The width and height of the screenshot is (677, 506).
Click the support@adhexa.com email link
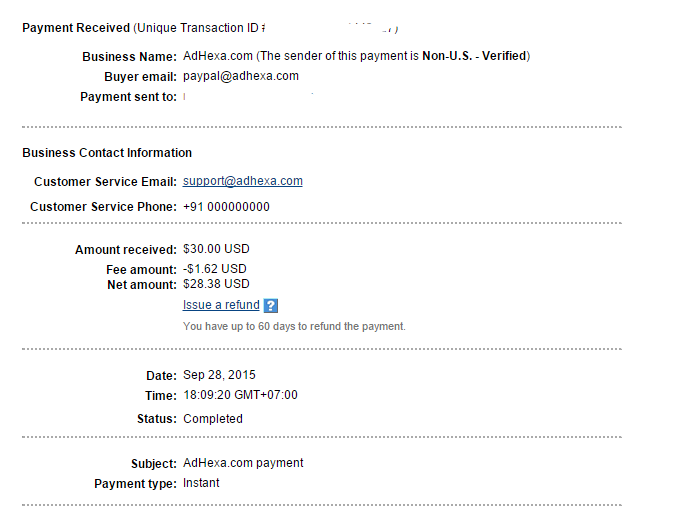pyautogui.click(x=242, y=181)
